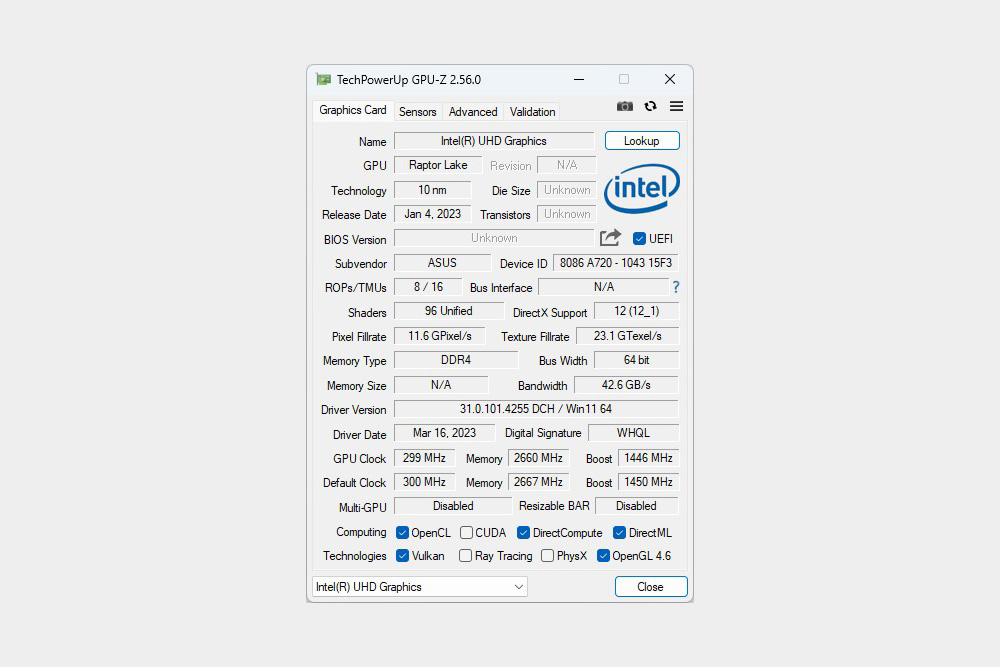Click the Bus Width value 64 bit
1000x667 pixels.
tap(636, 360)
